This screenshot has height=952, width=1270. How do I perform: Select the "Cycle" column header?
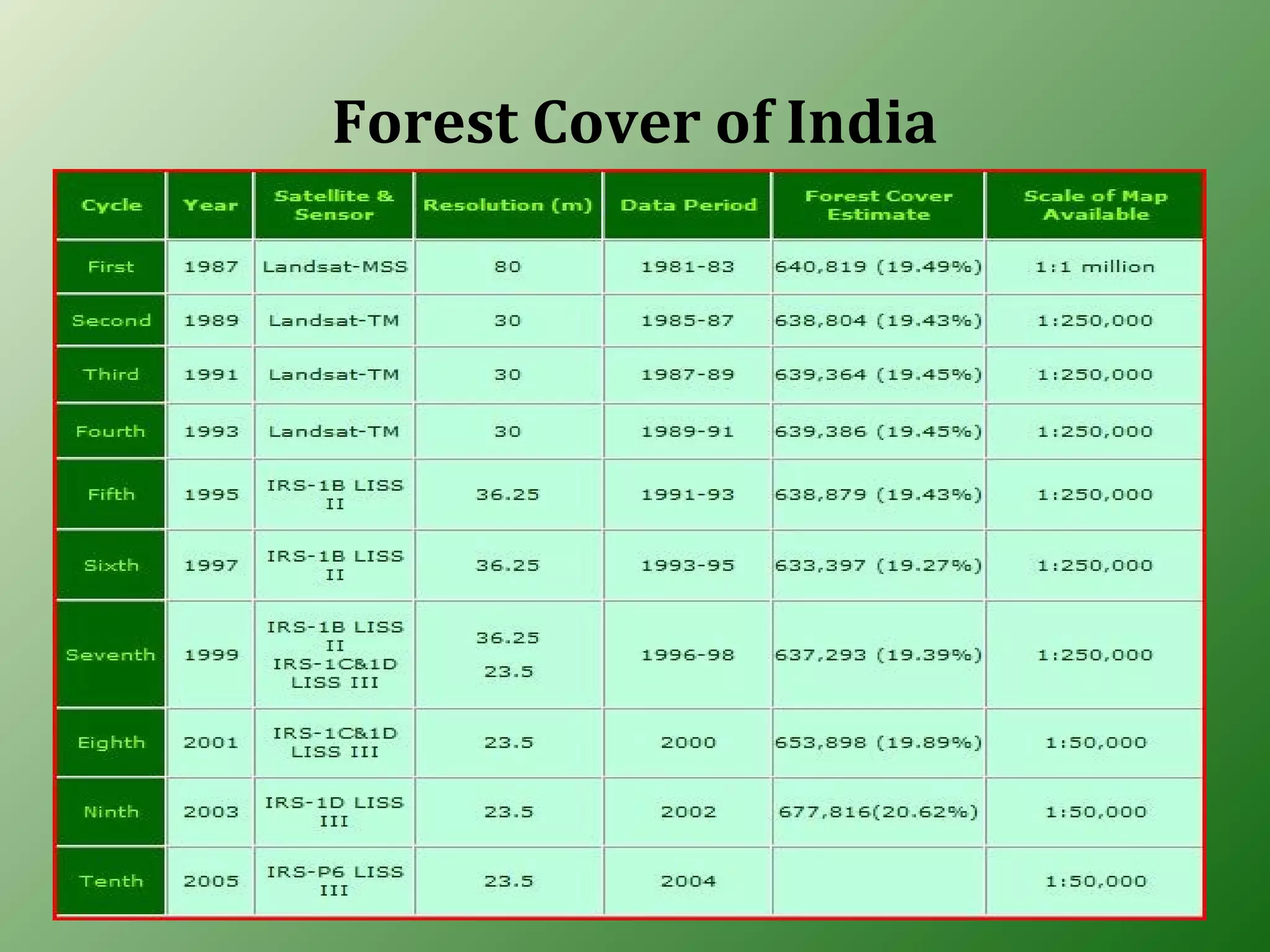click(x=112, y=205)
